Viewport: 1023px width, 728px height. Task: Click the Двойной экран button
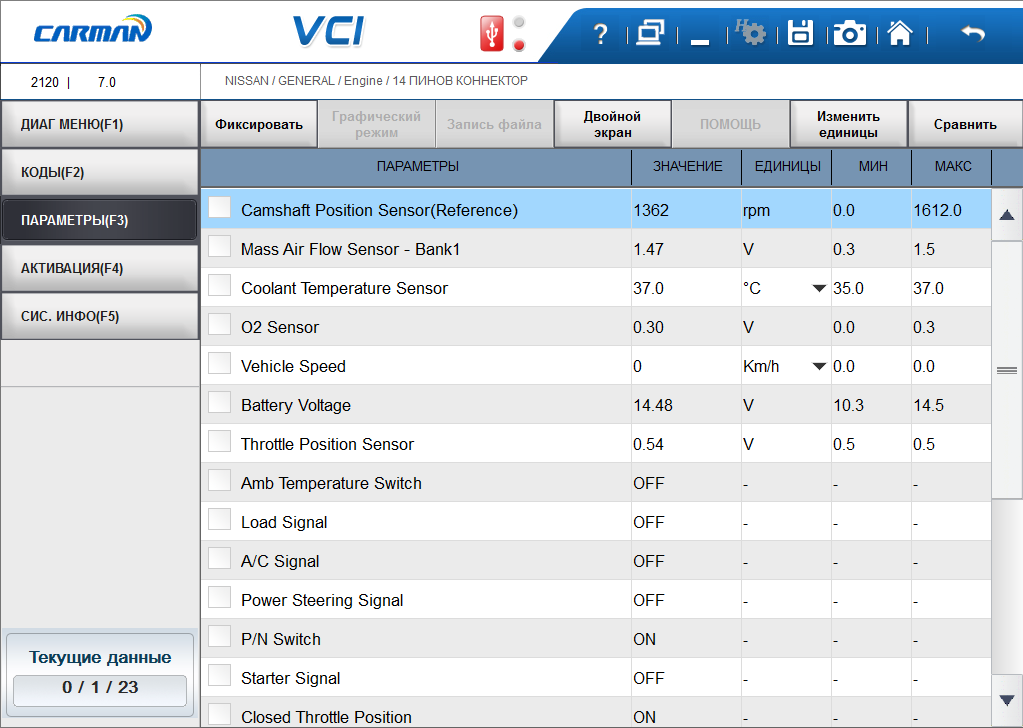(x=613, y=124)
